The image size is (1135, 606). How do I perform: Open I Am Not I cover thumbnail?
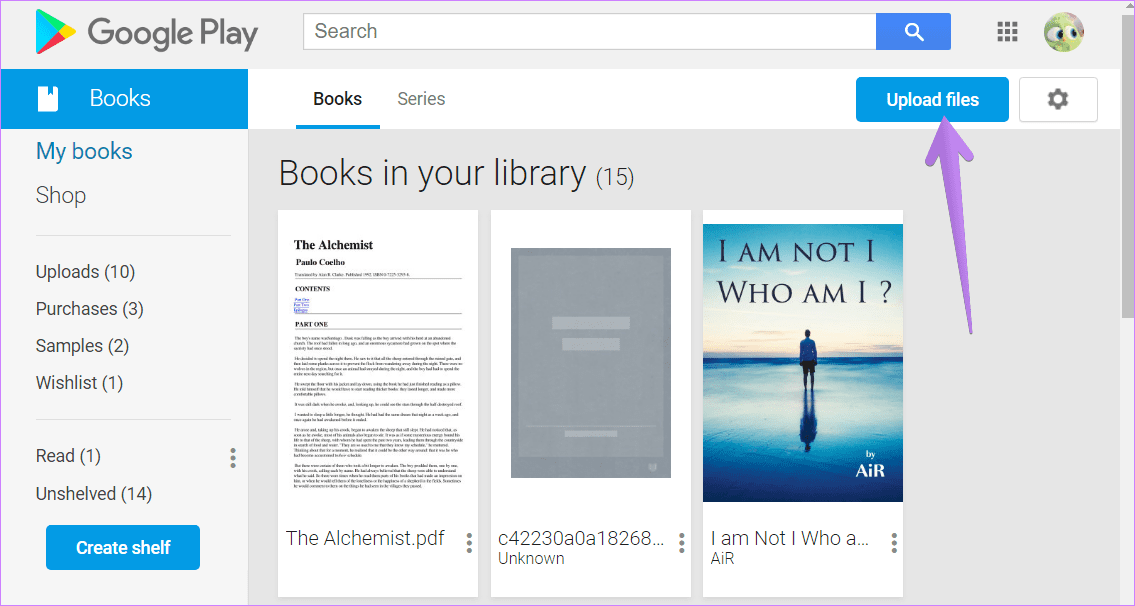point(803,363)
